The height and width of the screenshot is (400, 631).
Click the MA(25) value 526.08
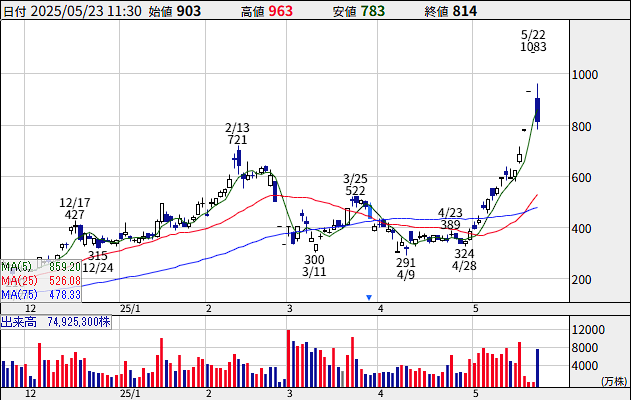(x=65, y=280)
